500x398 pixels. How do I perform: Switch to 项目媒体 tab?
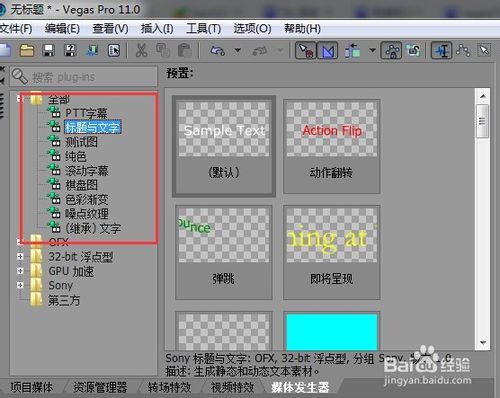[x=32, y=387]
